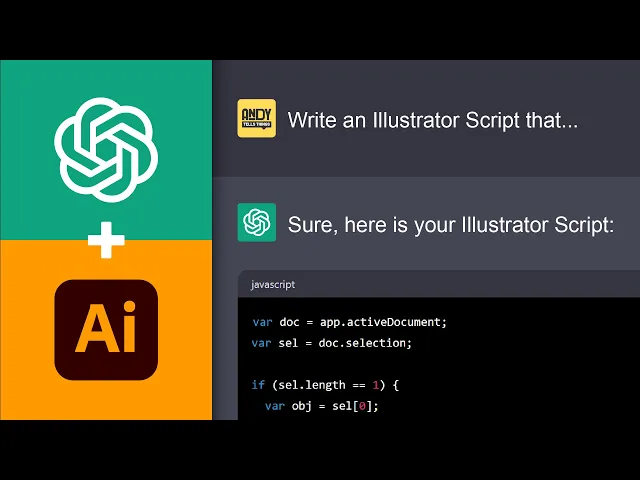640x480 pixels.
Task: Click the Adobe Illustrator Ai logo
Action: coord(106,329)
